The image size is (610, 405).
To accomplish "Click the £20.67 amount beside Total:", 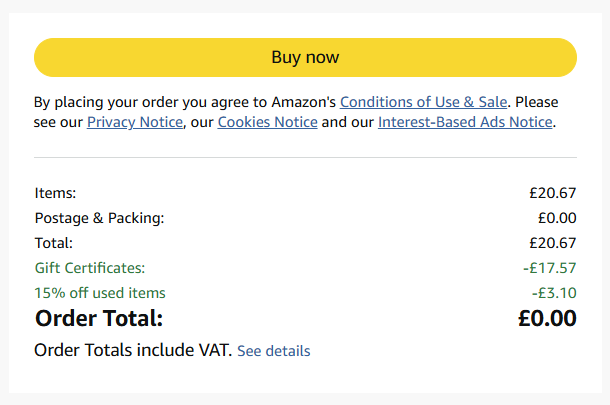I will (x=553, y=243).
